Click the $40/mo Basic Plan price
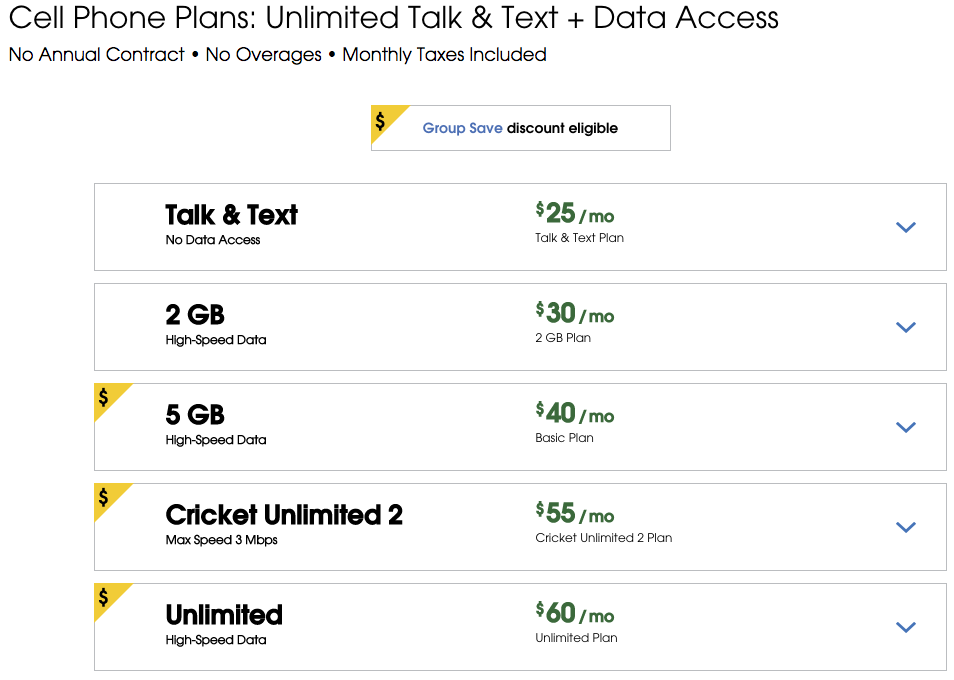This screenshot has height=680, width=954. click(x=565, y=413)
